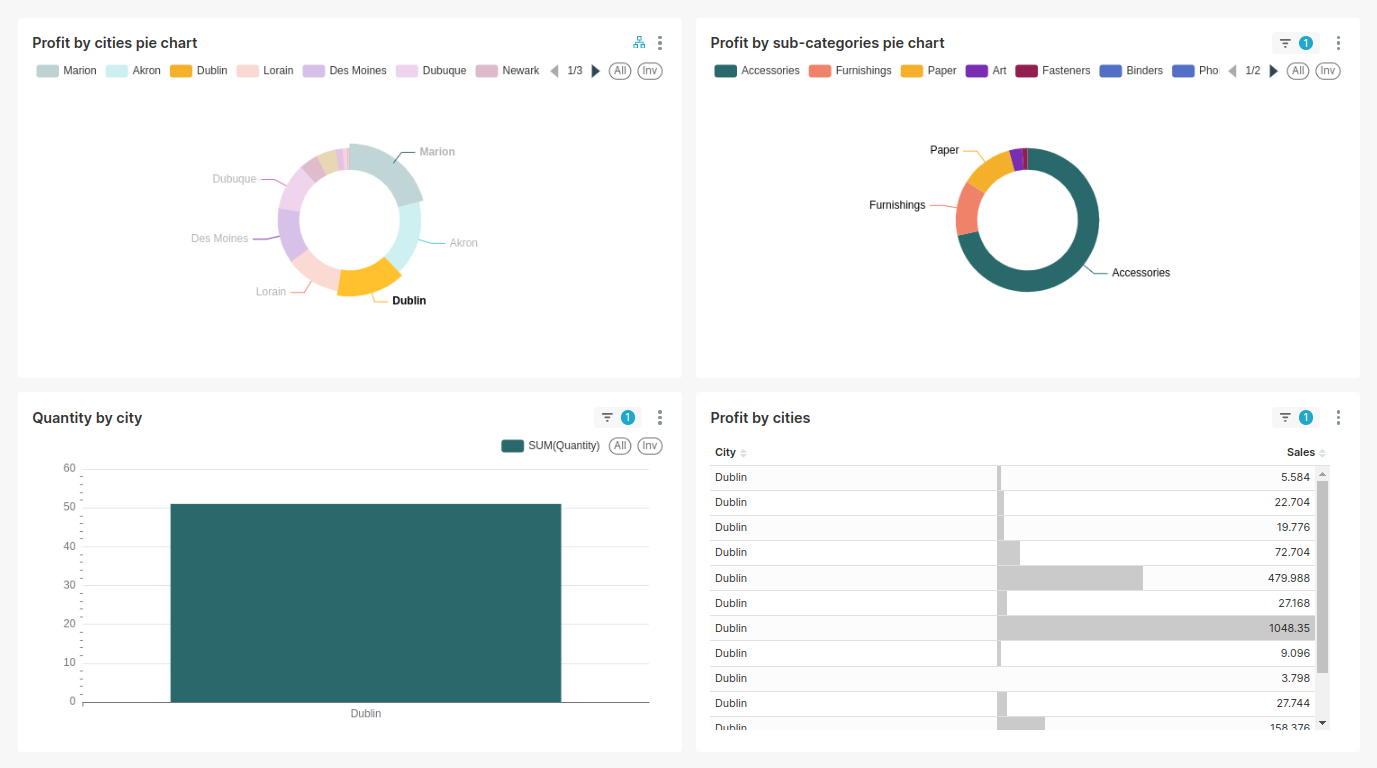The height and width of the screenshot is (768, 1377).
Task: Click the All button on cities pie legend
Action: [x=620, y=70]
